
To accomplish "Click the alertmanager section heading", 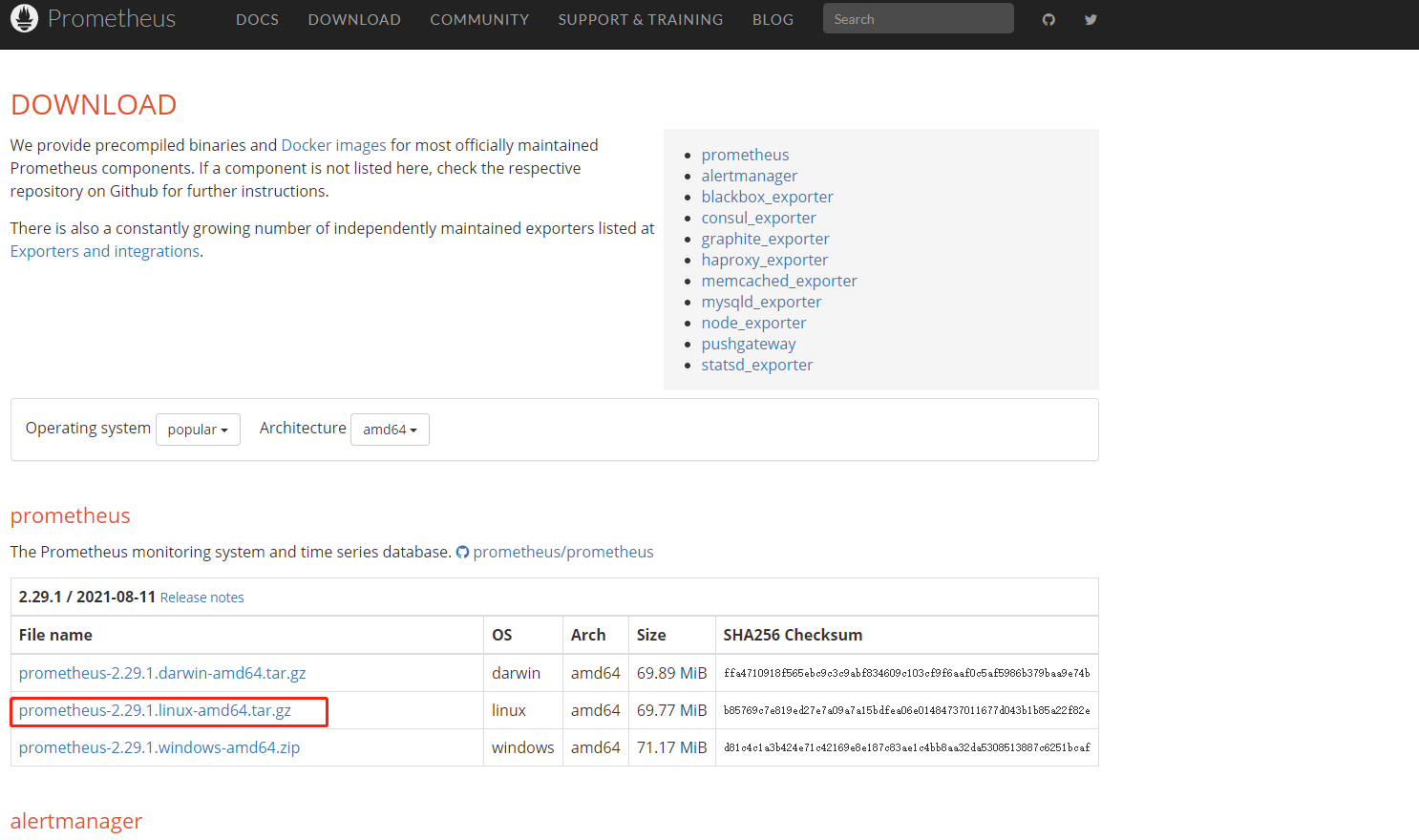I will 76,821.
